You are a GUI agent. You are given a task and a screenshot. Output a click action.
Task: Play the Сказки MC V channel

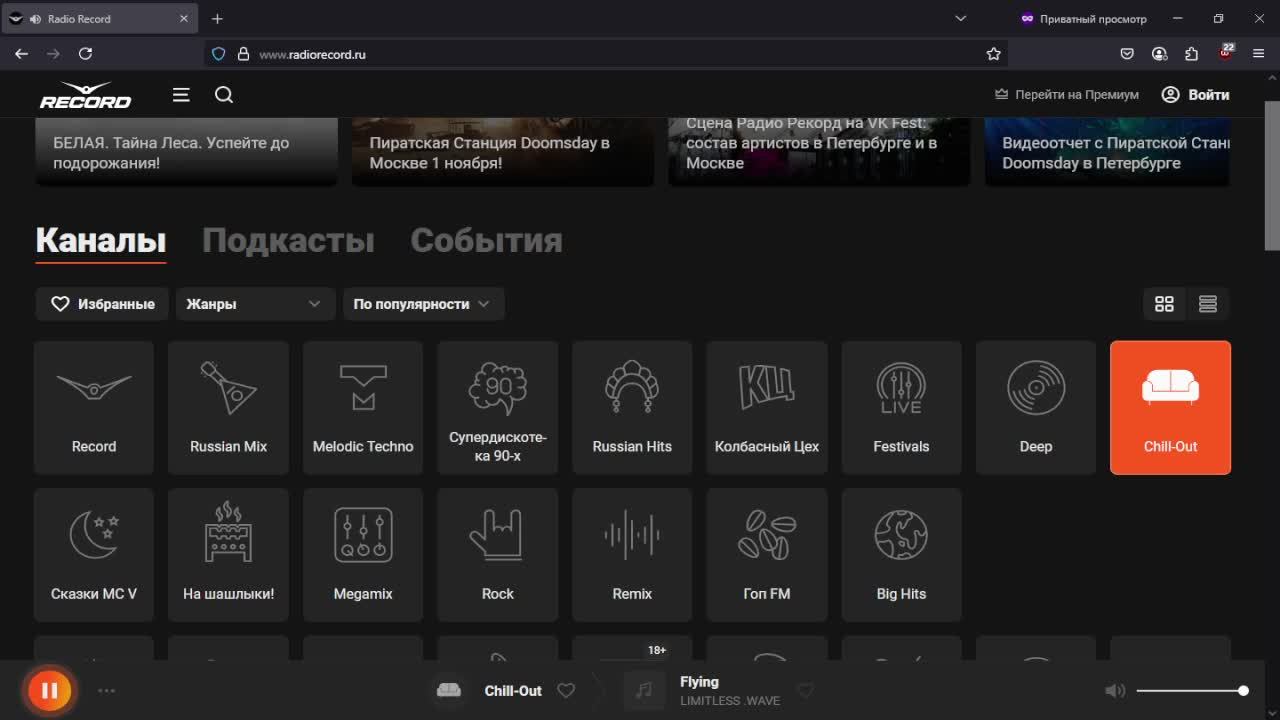click(x=94, y=555)
